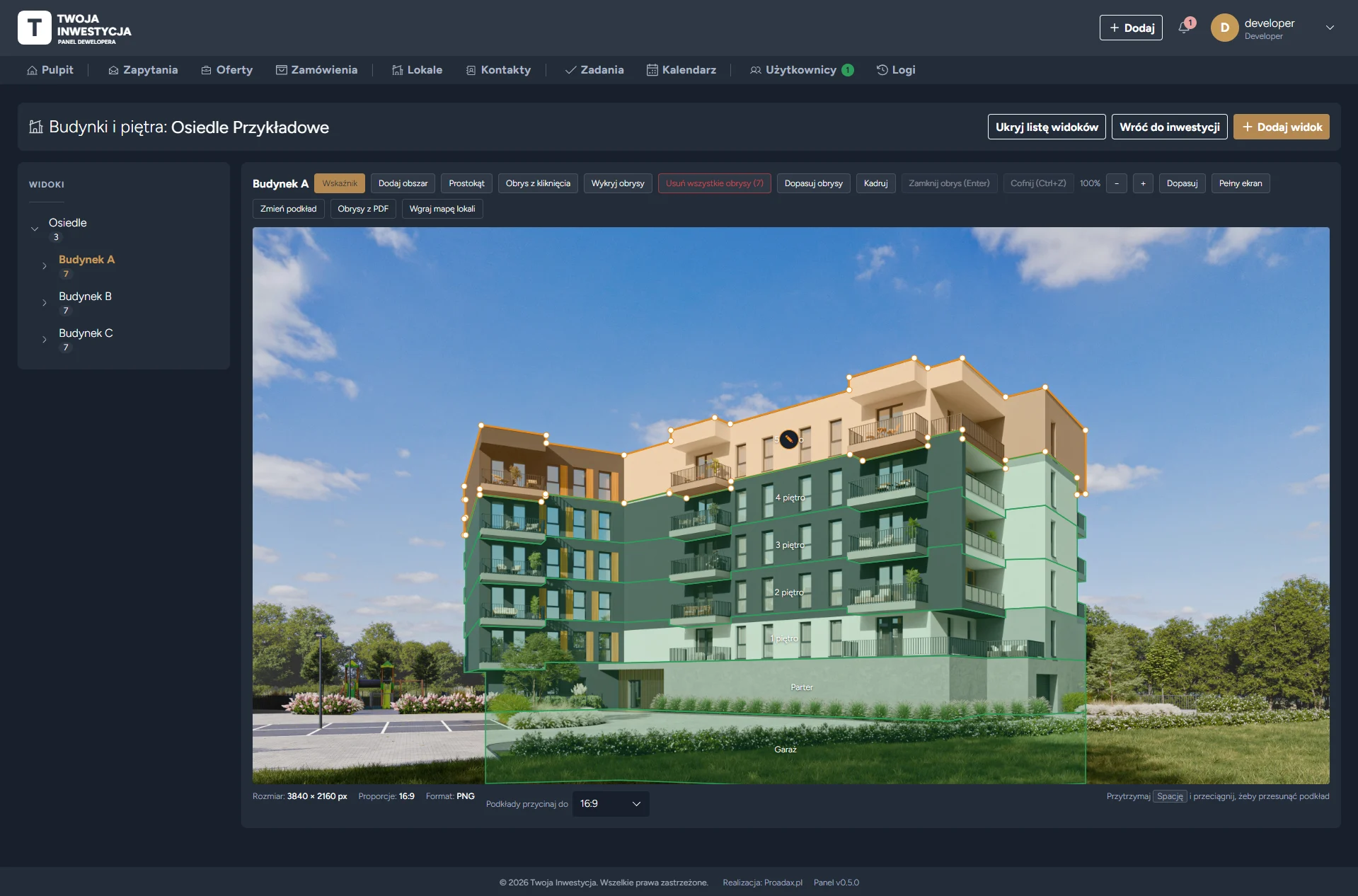Click the pencil edit marker on building
This screenshot has width=1358, height=896.
pos(788,439)
